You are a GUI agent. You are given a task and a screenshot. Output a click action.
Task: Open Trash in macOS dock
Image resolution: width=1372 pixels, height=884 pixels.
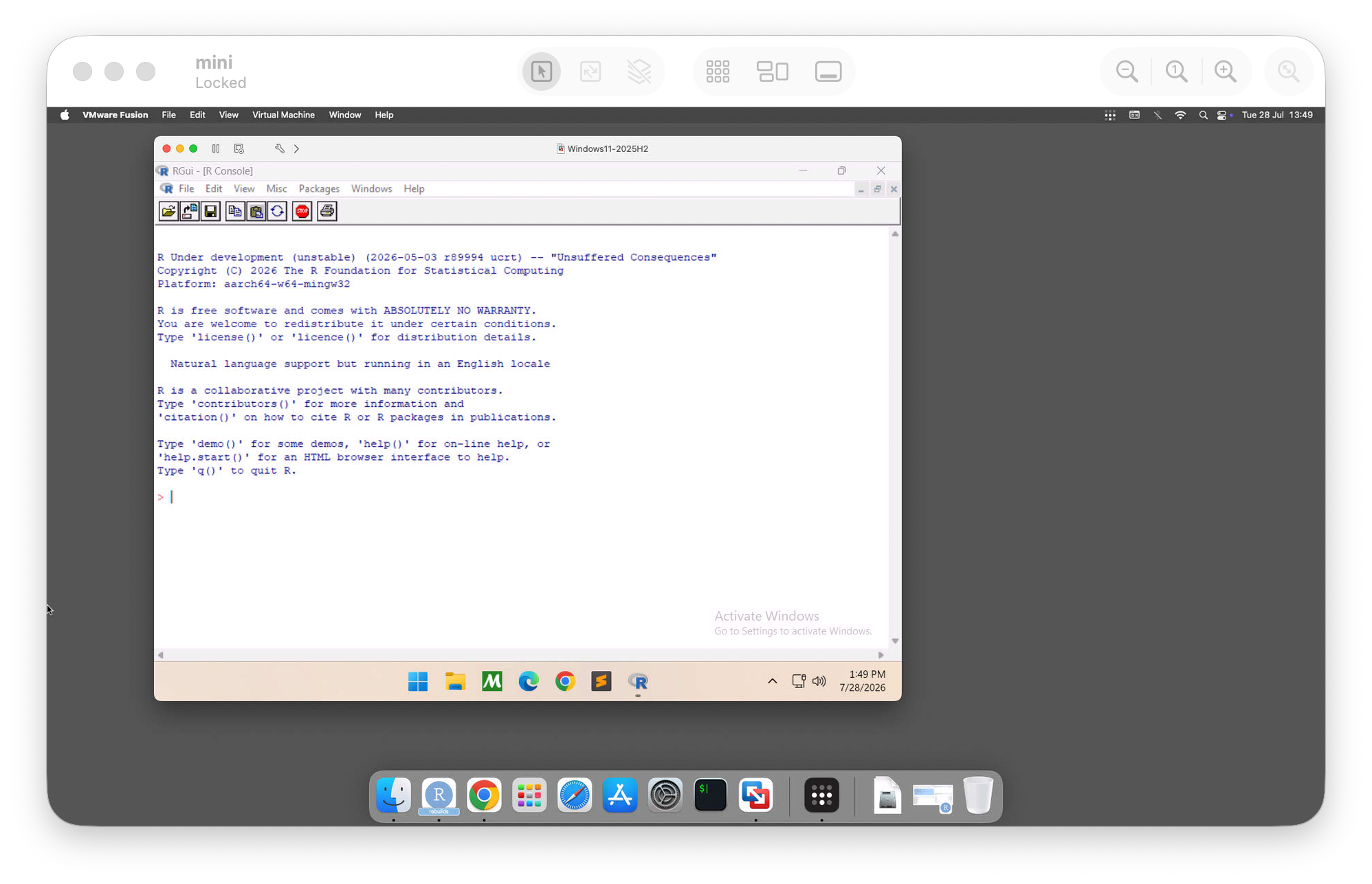978,795
